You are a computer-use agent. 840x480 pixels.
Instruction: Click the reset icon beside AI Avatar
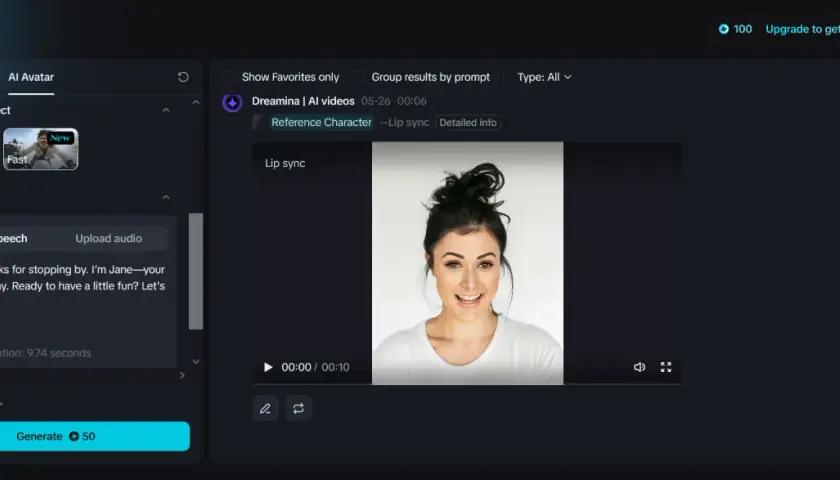[x=183, y=77]
